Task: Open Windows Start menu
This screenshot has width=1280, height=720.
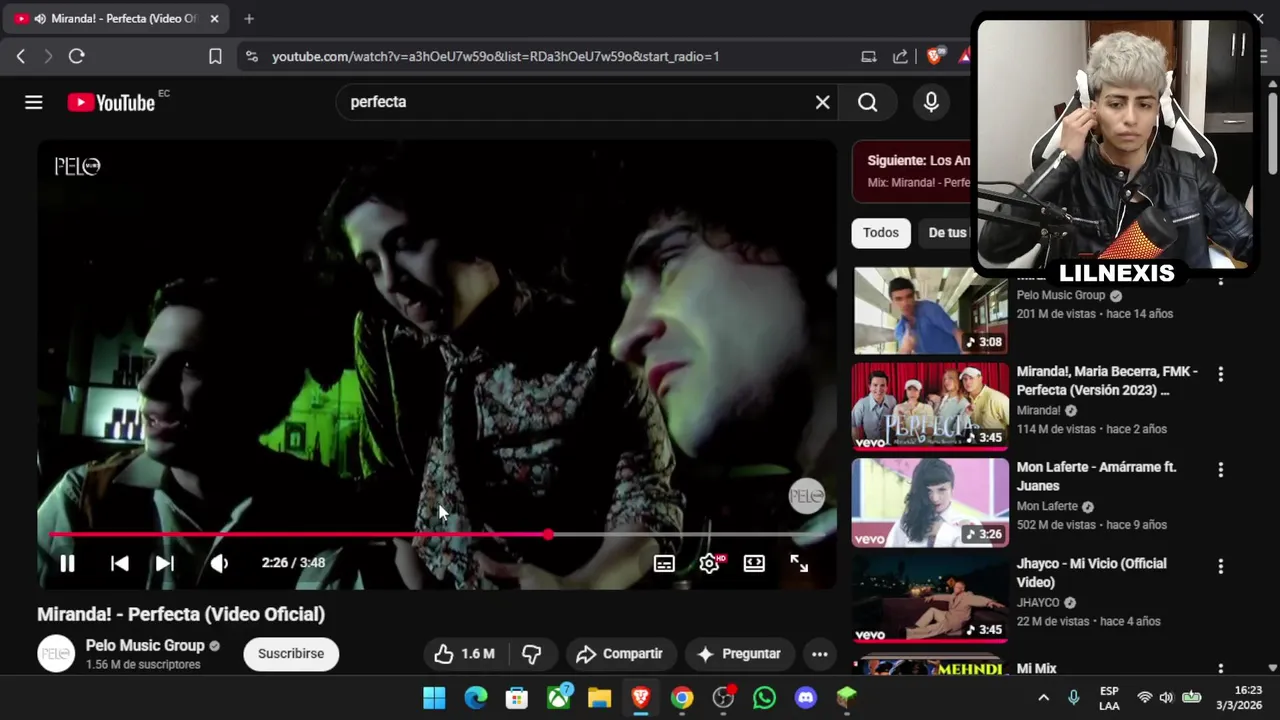Action: point(434,698)
